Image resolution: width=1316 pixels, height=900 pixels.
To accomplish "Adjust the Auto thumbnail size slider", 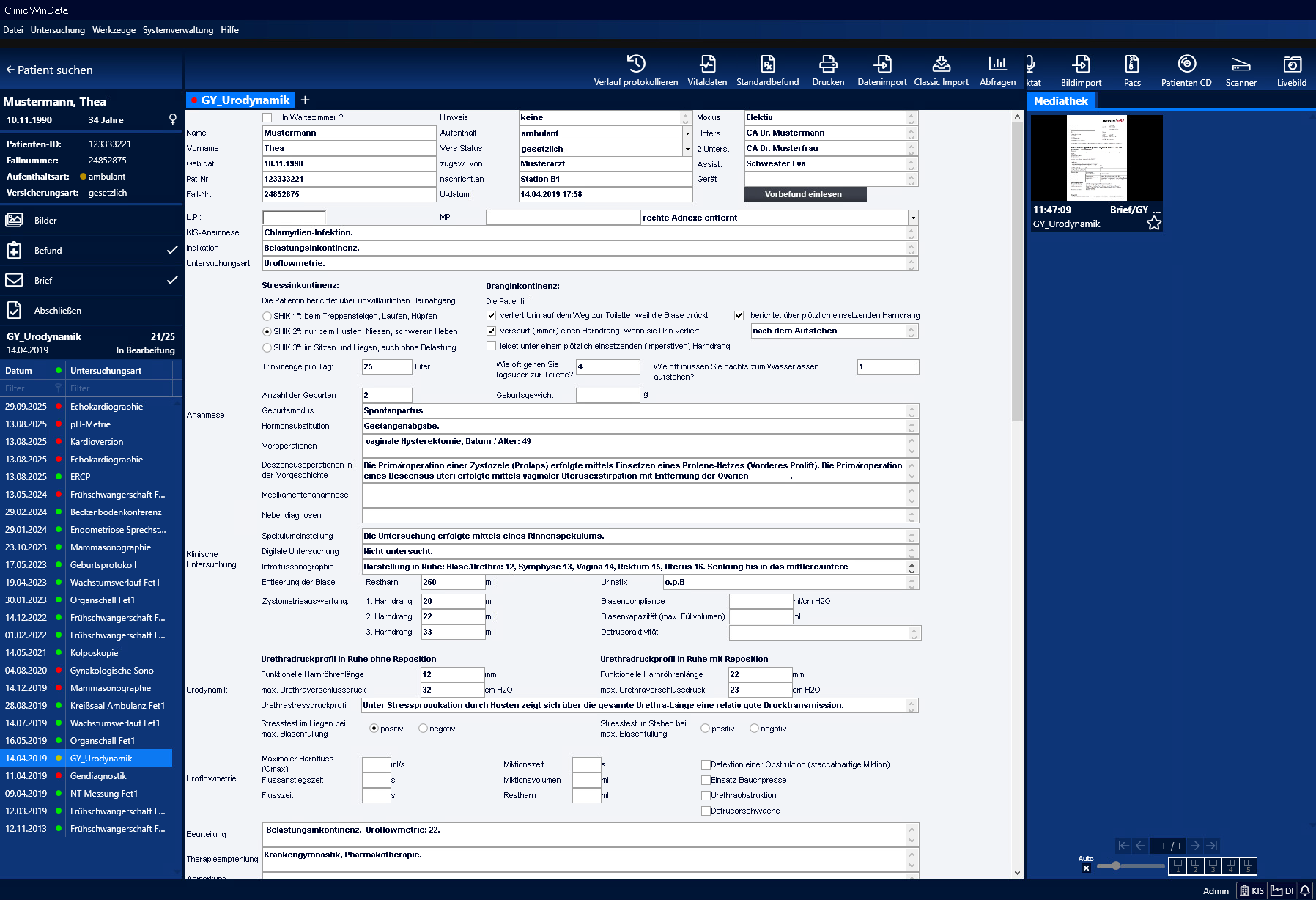I will (1116, 866).
